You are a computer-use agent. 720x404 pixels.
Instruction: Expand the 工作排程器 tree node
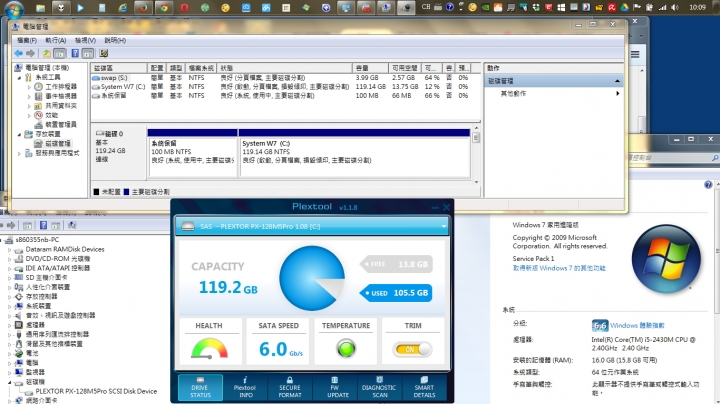pyautogui.click(x=29, y=87)
